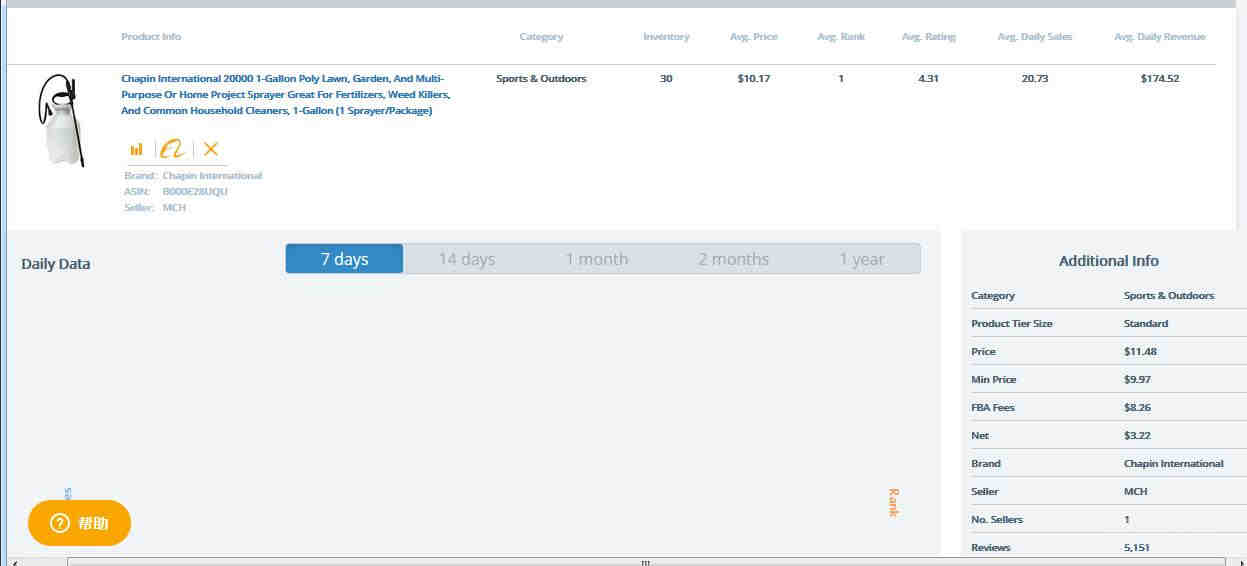
Task: Click the Alibaba logo icon
Action: (x=173, y=149)
